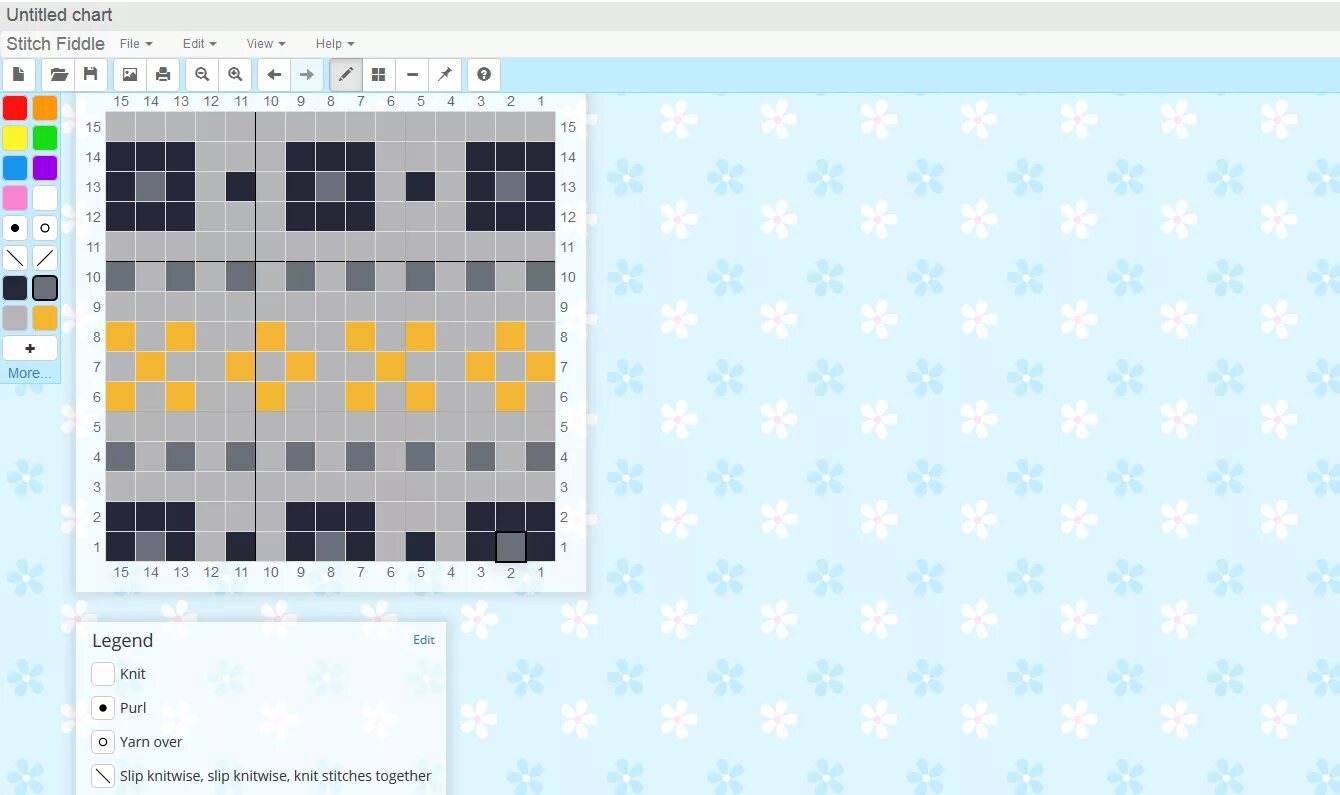Choose the four-square grid selection tool

click(378, 75)
